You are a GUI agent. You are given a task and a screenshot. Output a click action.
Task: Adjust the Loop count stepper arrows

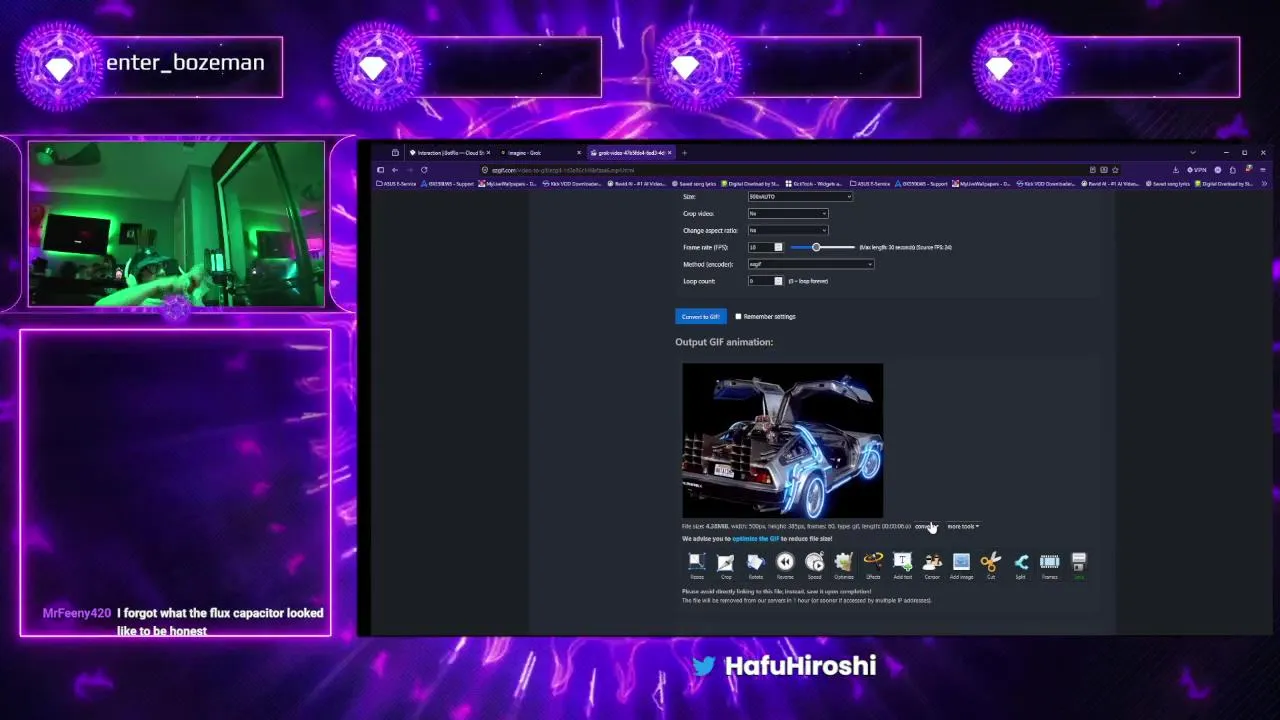(x=779, y=281)
